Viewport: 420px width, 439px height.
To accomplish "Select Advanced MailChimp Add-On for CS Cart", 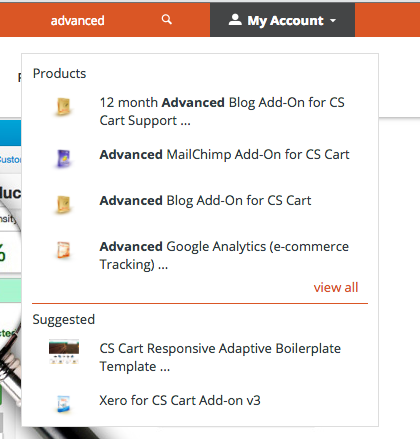I will pos(224,155).
